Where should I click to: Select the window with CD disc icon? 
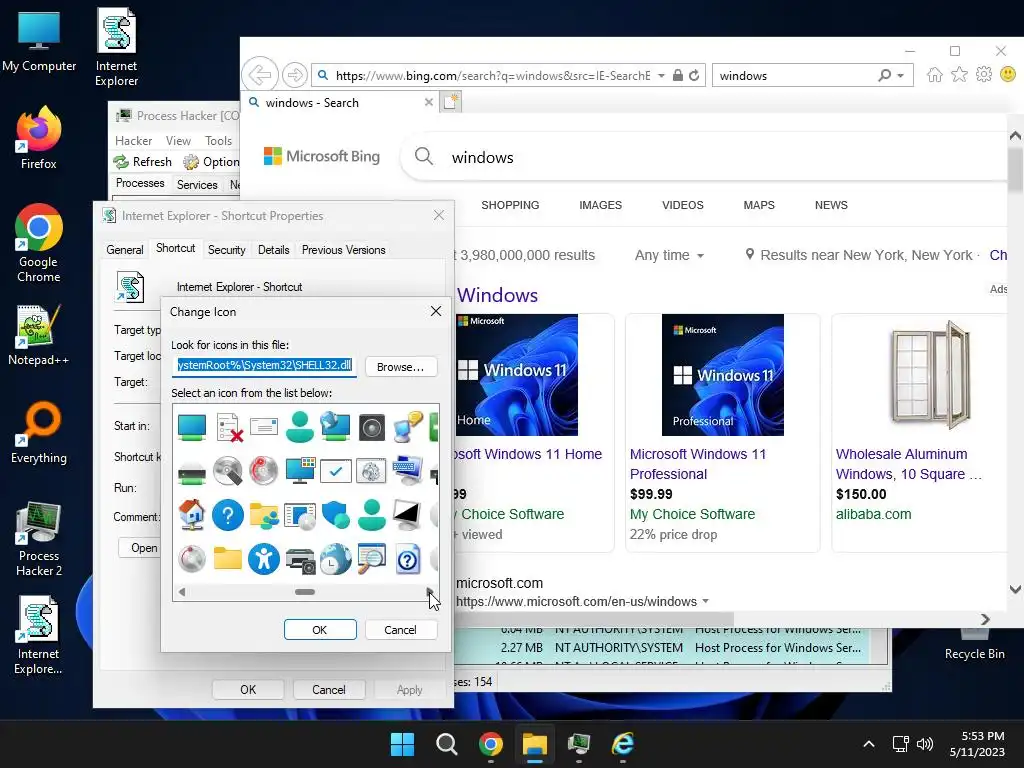pyautogui.click(x=300, y=515)
